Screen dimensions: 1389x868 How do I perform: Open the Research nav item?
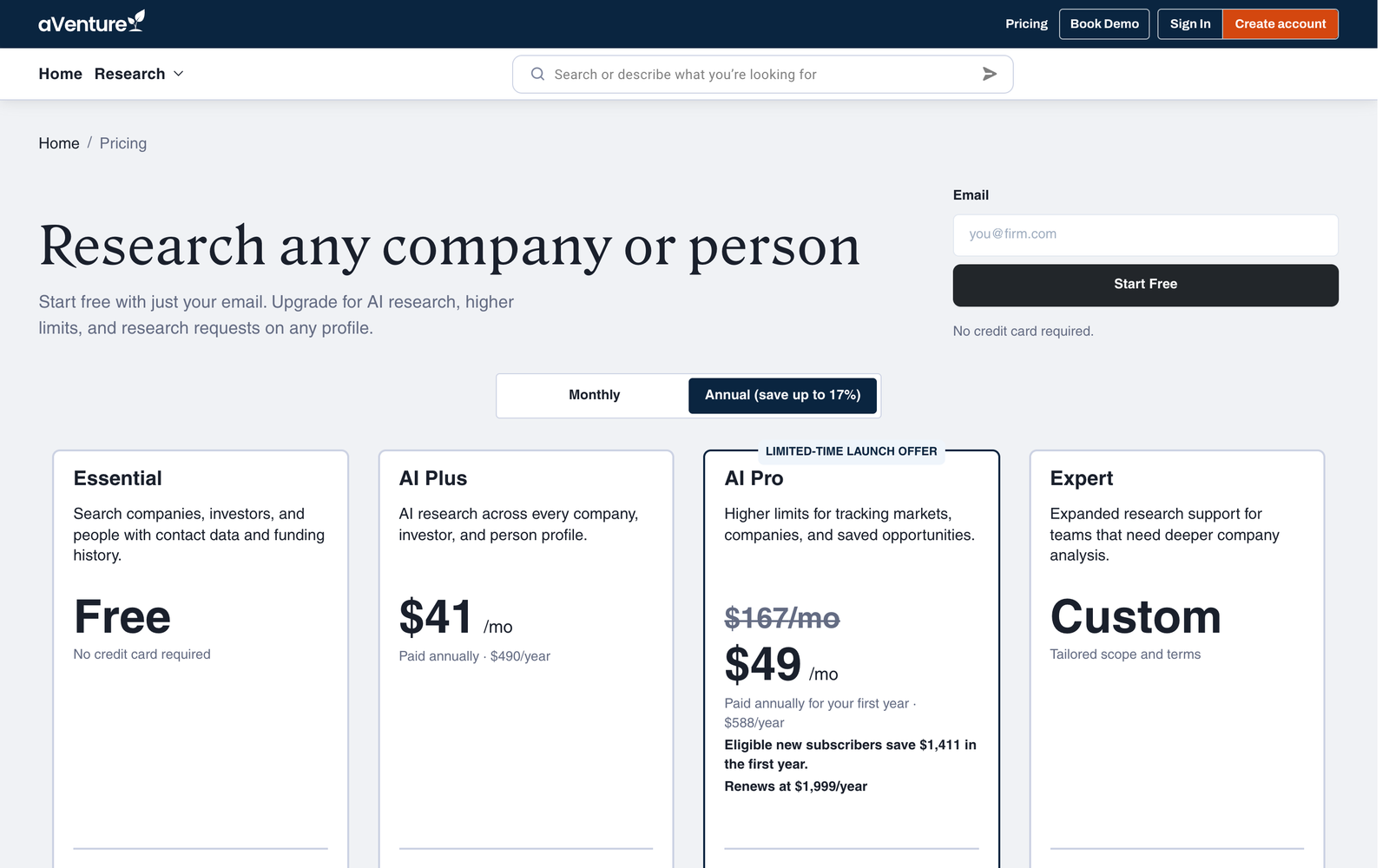[x=129, y=74]
